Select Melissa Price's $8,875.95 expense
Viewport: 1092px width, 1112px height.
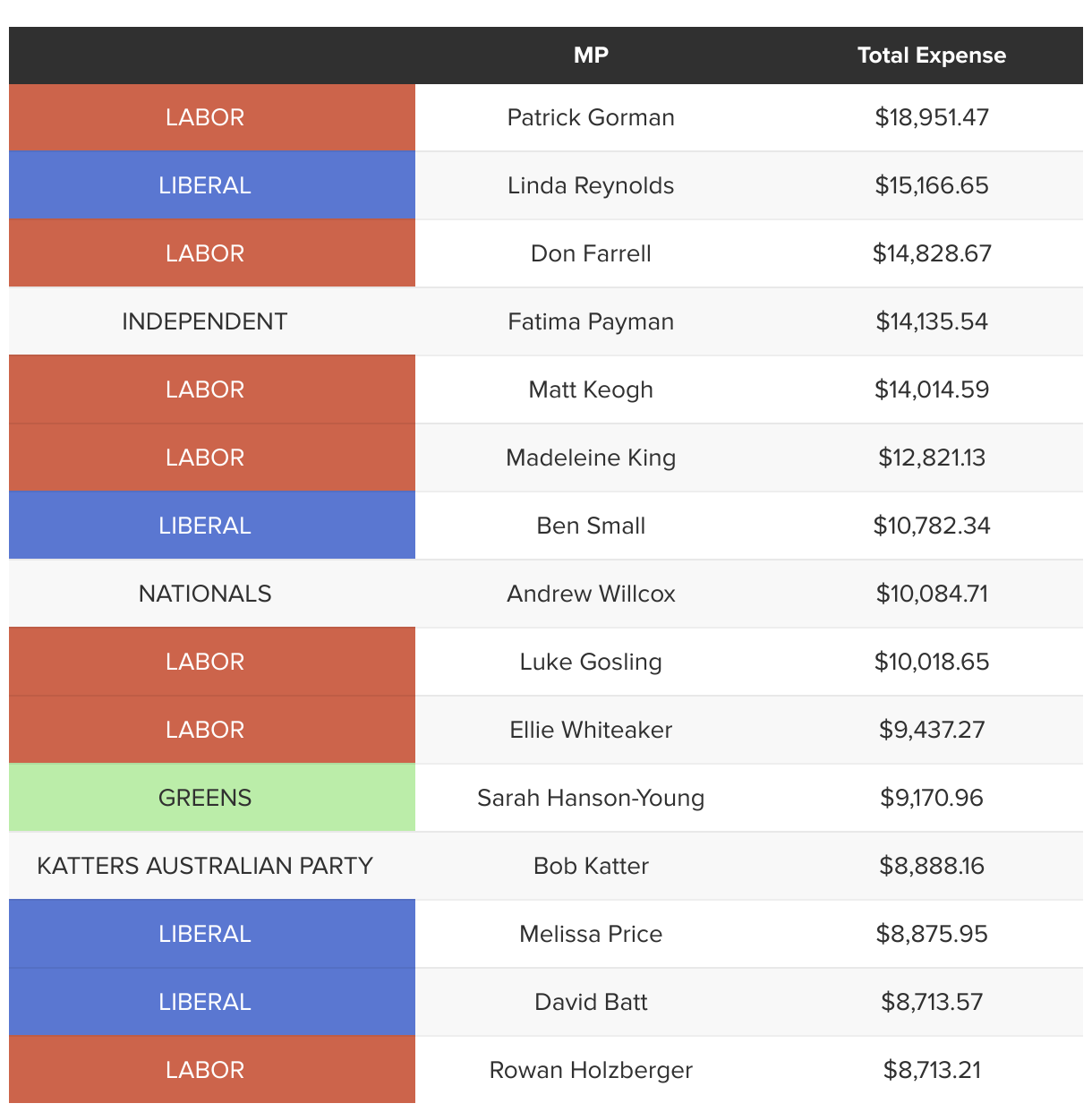[x=932, y=934]
